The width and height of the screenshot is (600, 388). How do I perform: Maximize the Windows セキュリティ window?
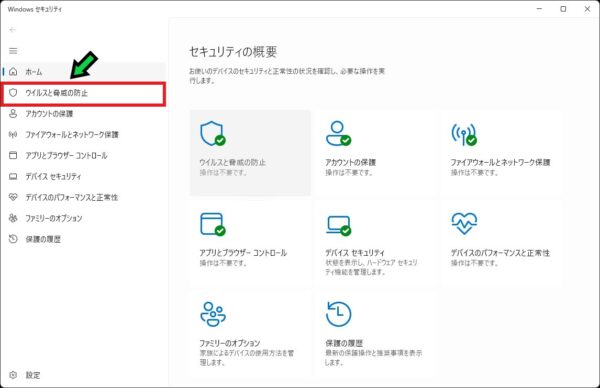(563, 9)
